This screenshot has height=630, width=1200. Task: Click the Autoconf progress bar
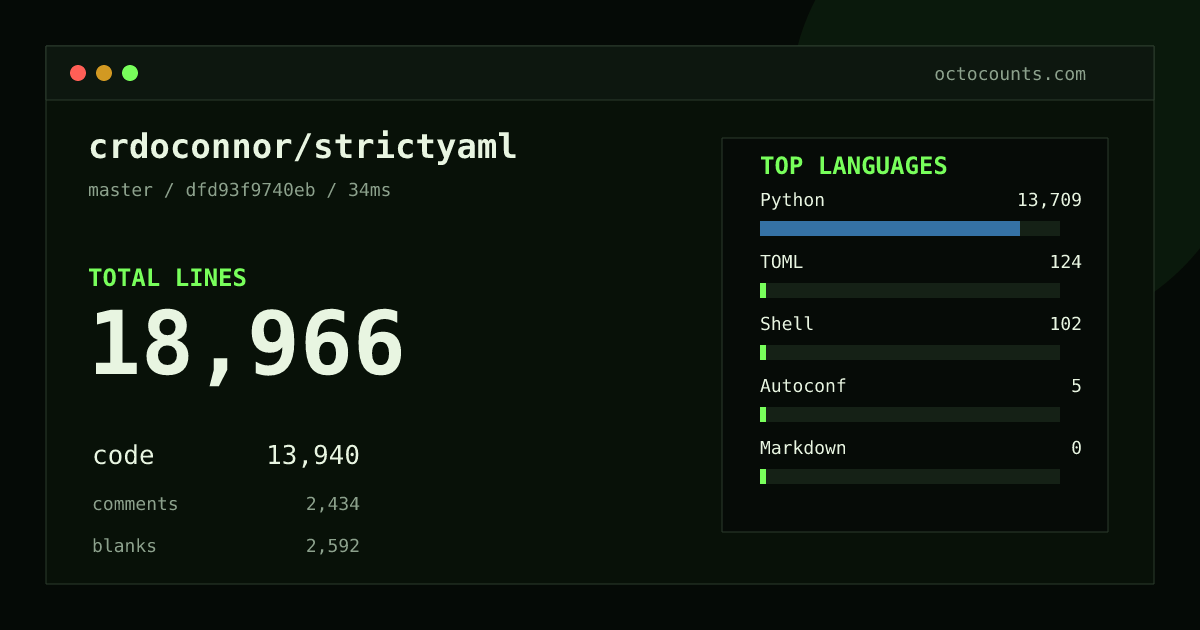pyautogui.click(x=910, y=414)
